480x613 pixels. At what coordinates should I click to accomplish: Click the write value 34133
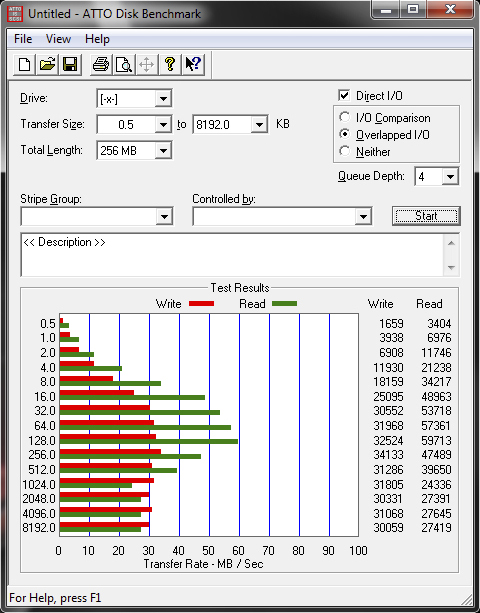click(388, 455)
